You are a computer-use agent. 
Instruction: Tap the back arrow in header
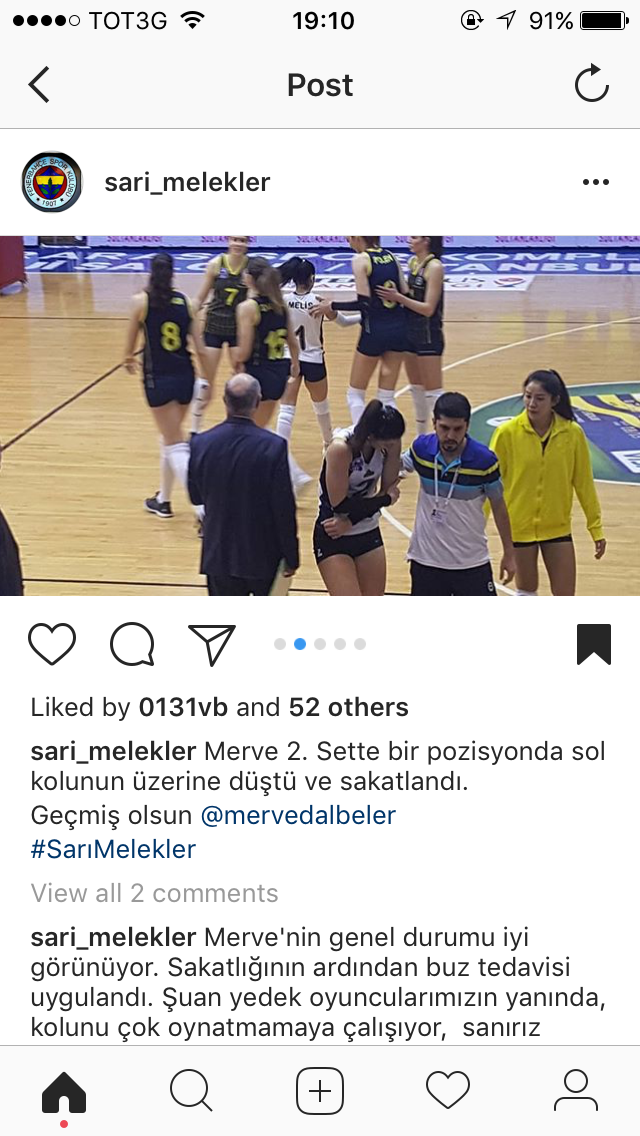tap(39, 85)
